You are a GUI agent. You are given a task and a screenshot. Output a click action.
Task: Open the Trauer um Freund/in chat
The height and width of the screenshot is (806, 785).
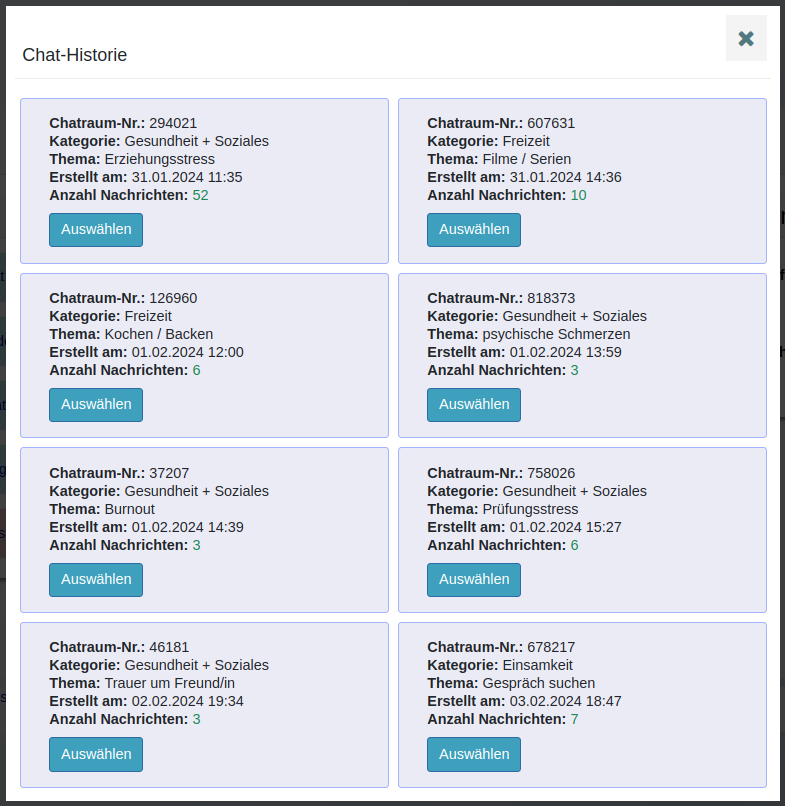(96, 754)
